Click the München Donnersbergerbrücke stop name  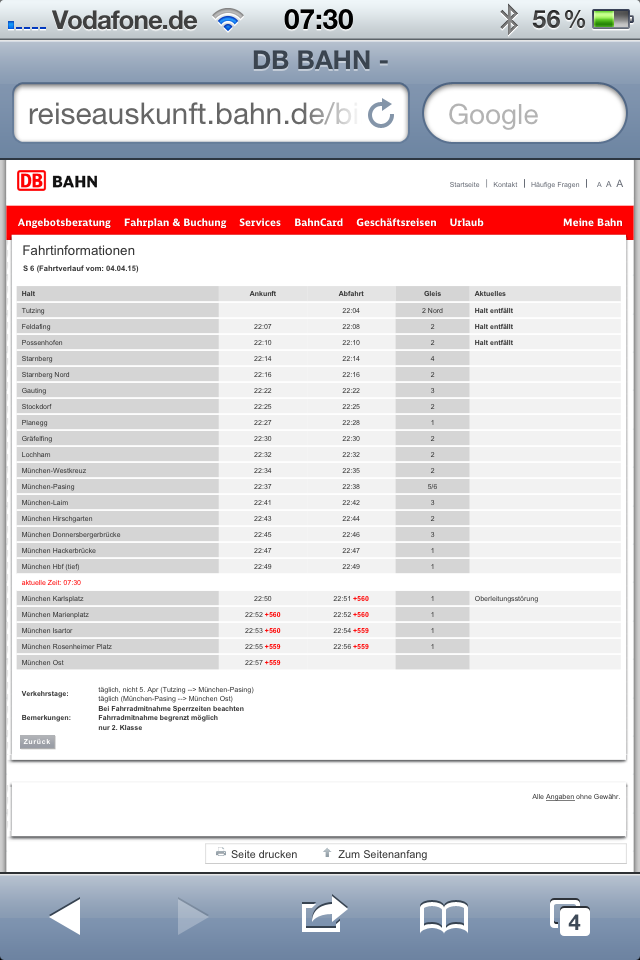(71, 534)
